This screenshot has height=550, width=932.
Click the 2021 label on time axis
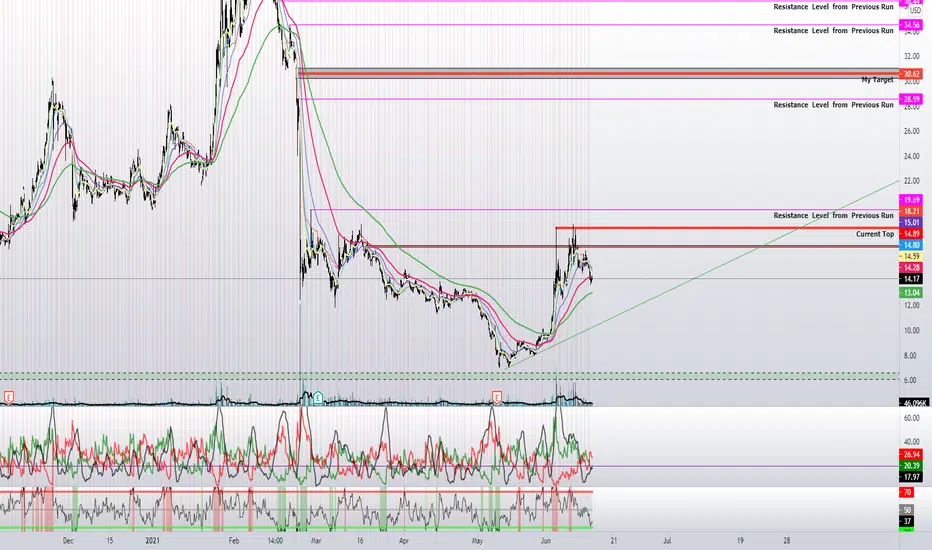(153, 540)
